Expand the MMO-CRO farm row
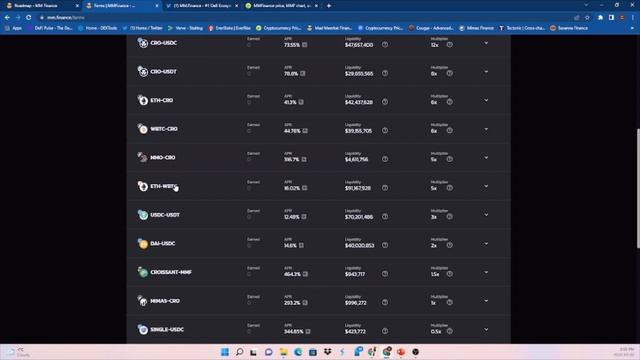This screenshot has width=640, height=360. (x=486, y=158)
